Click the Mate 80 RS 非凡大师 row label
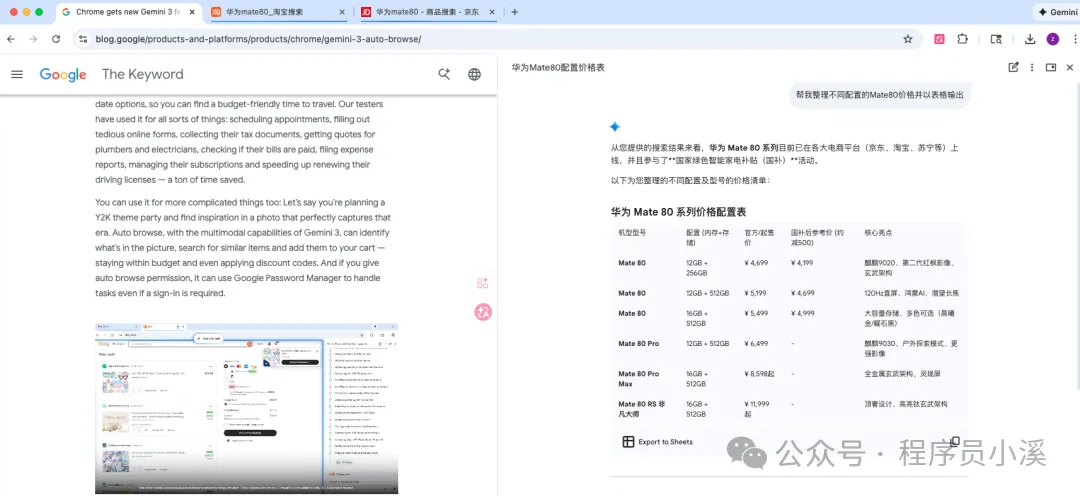This screenshot has height=496, width=1080. coord(640,409)
